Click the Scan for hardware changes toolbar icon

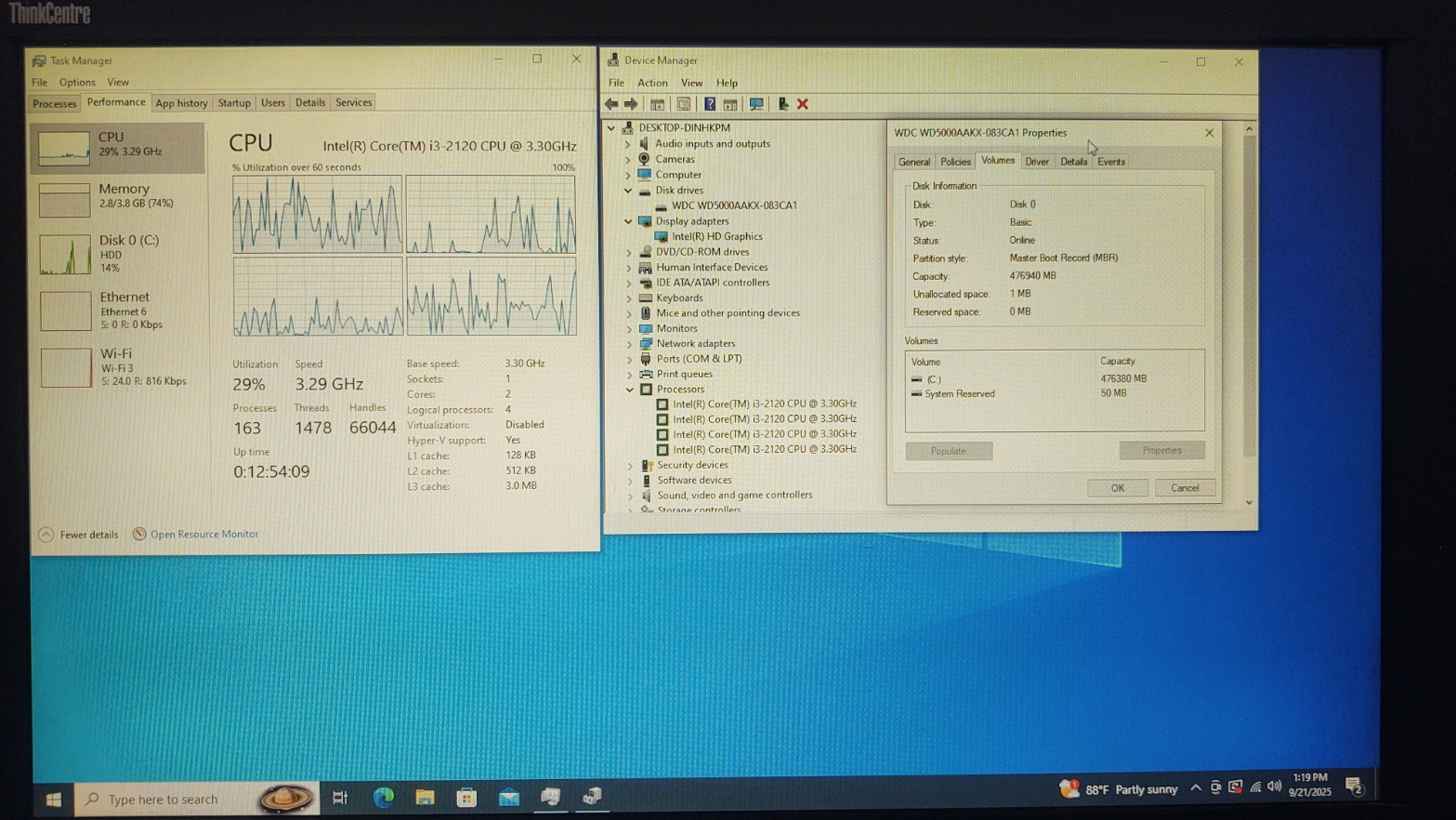pos(756,104)
